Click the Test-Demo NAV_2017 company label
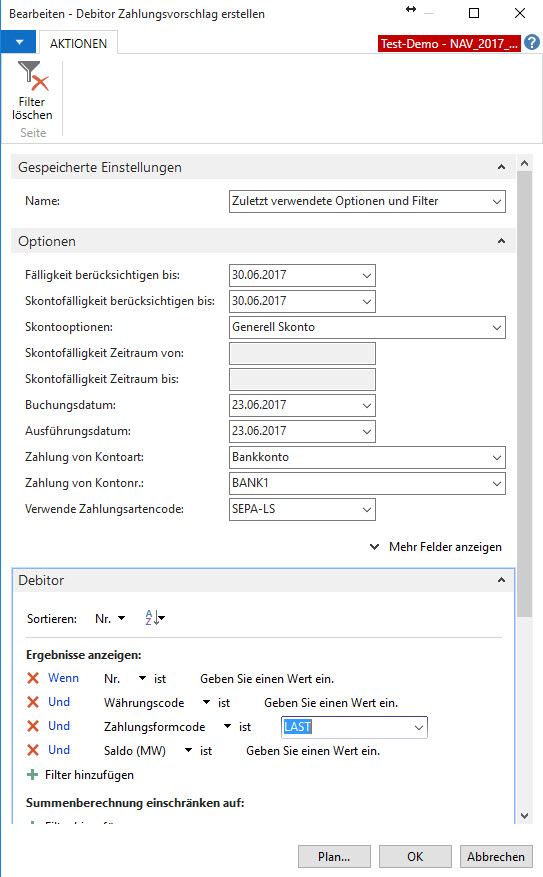 click(449, 44)
